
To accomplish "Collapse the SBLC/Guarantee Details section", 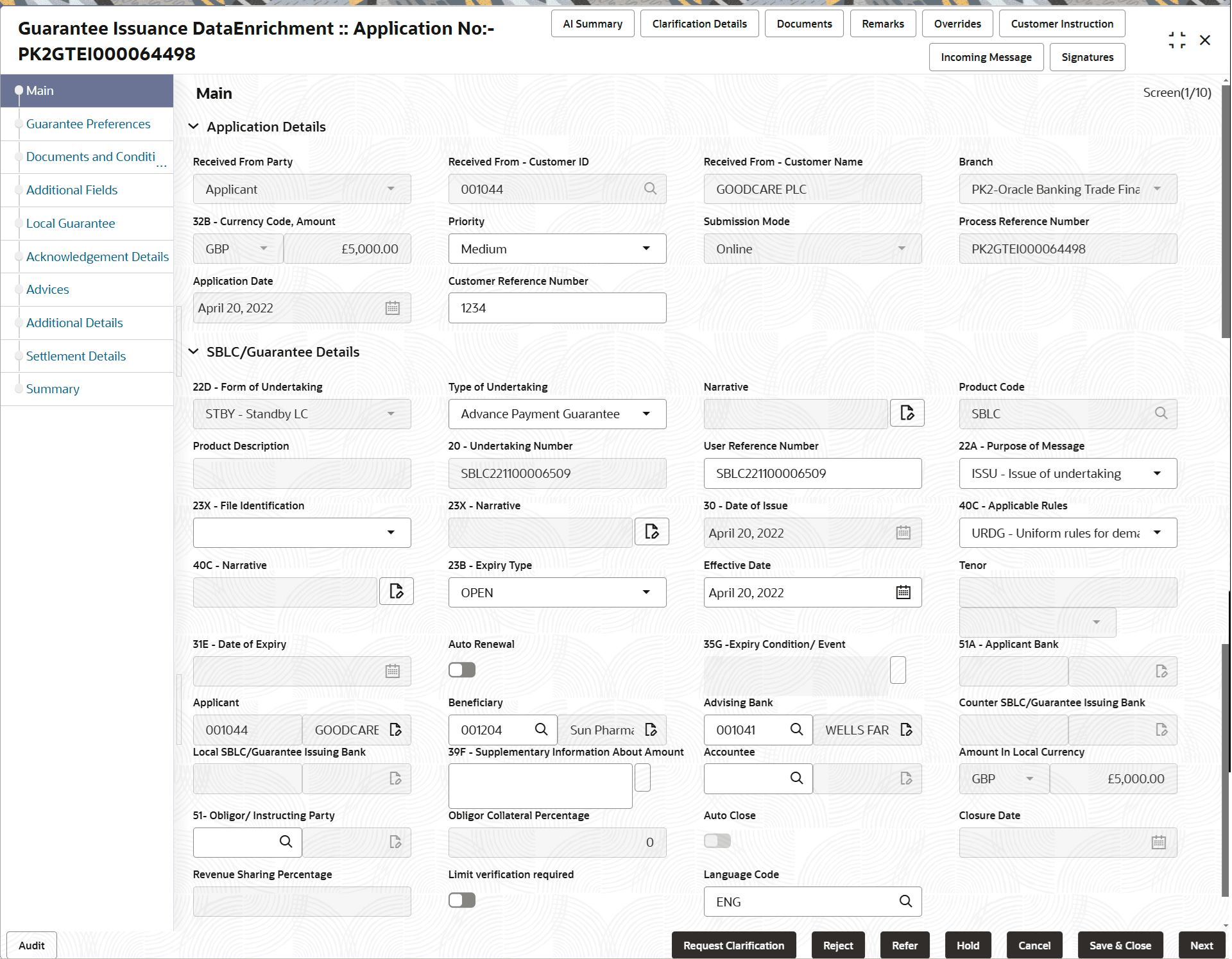I will (193, 352).
